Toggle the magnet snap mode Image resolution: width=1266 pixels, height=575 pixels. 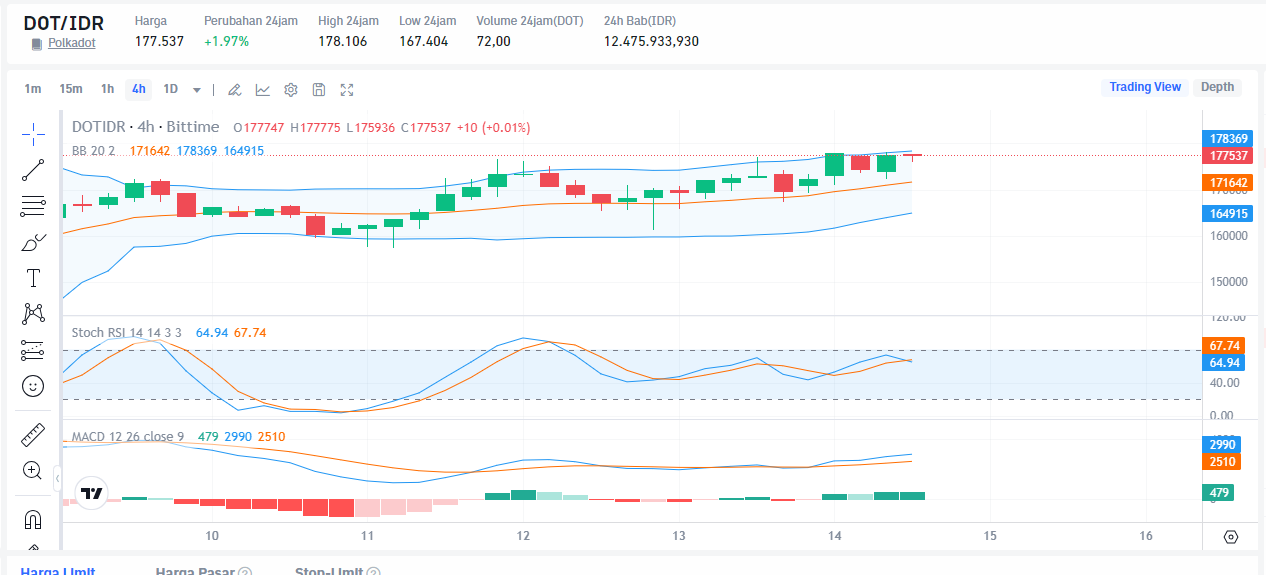point(33,520)
